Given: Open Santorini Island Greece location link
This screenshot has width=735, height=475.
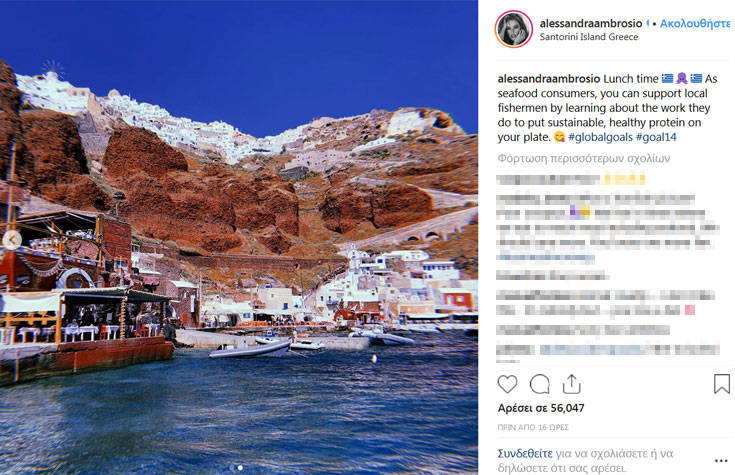Looking at the screenshot, I should (589, 37).
